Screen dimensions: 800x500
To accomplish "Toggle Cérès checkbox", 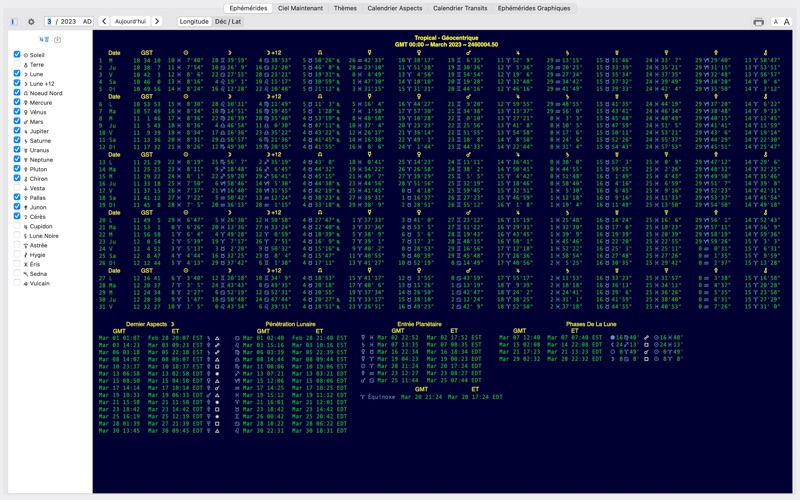I will coord(17,216).
